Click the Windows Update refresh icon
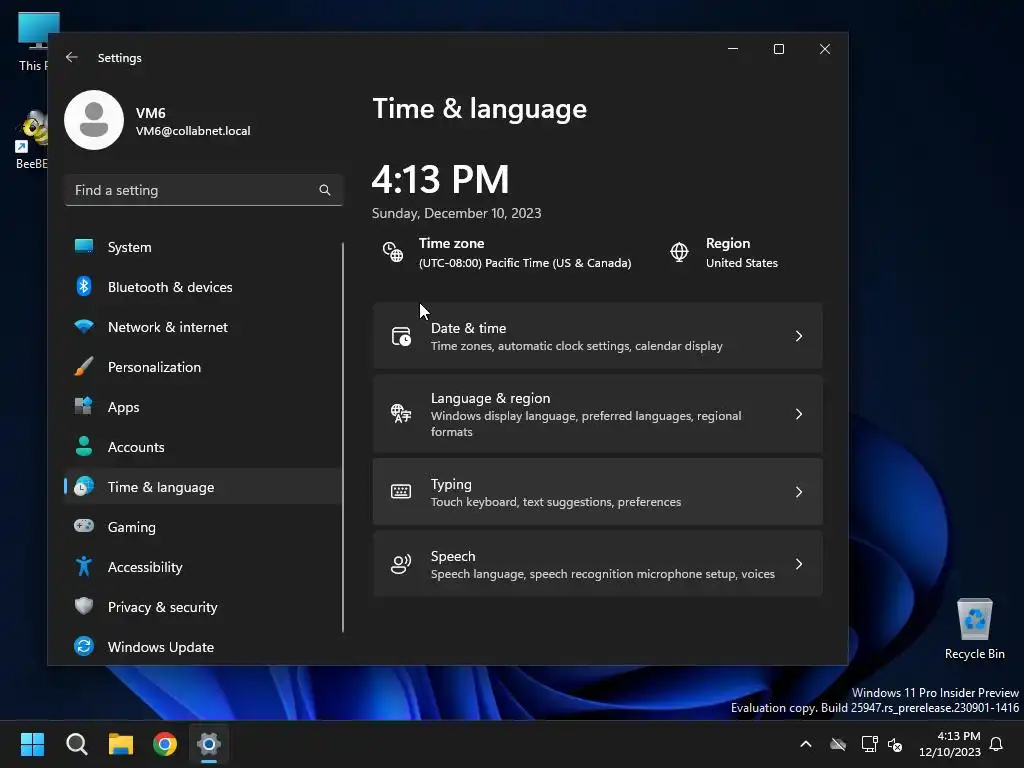This screenshot has height=768, width=1024. (x=84, y=646)
